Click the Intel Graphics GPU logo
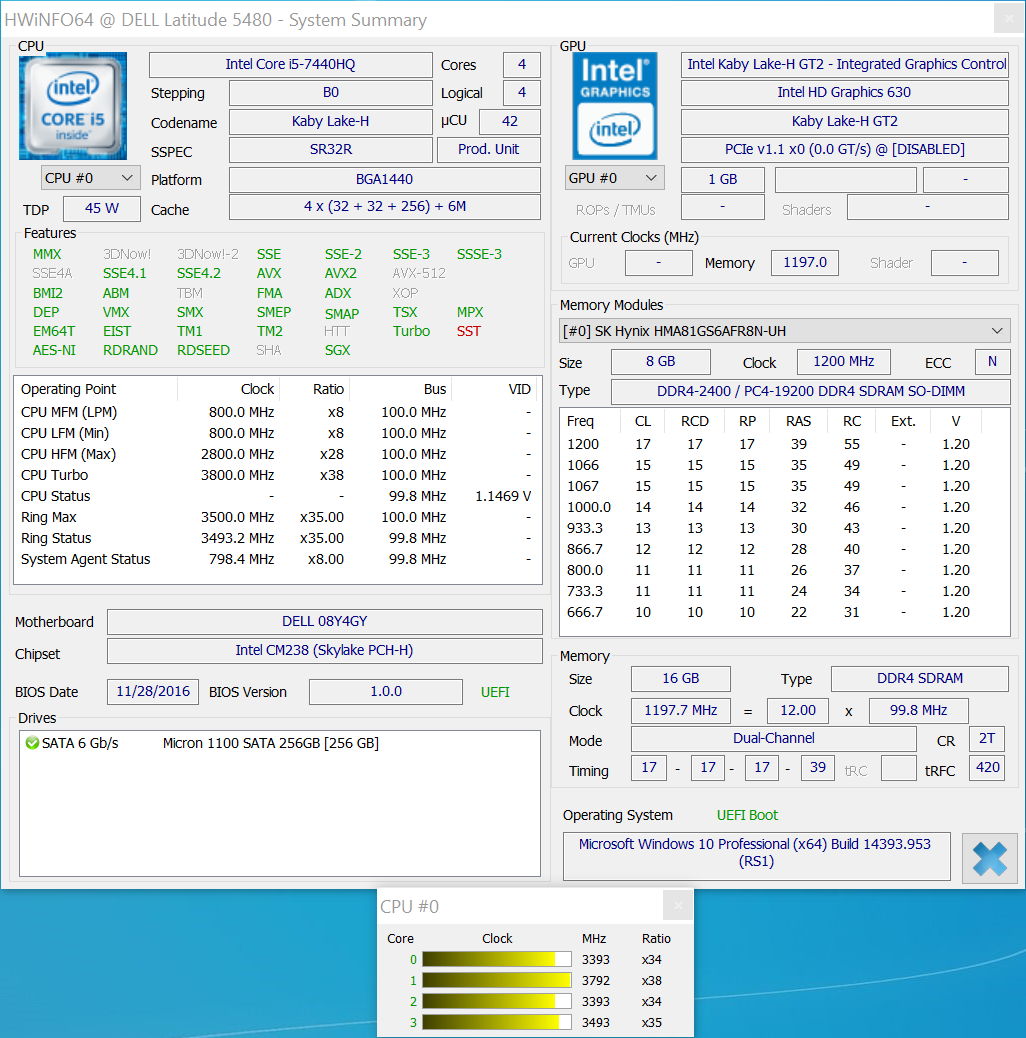This screenshot has height=1038, width=1026. tap(615, 106)
